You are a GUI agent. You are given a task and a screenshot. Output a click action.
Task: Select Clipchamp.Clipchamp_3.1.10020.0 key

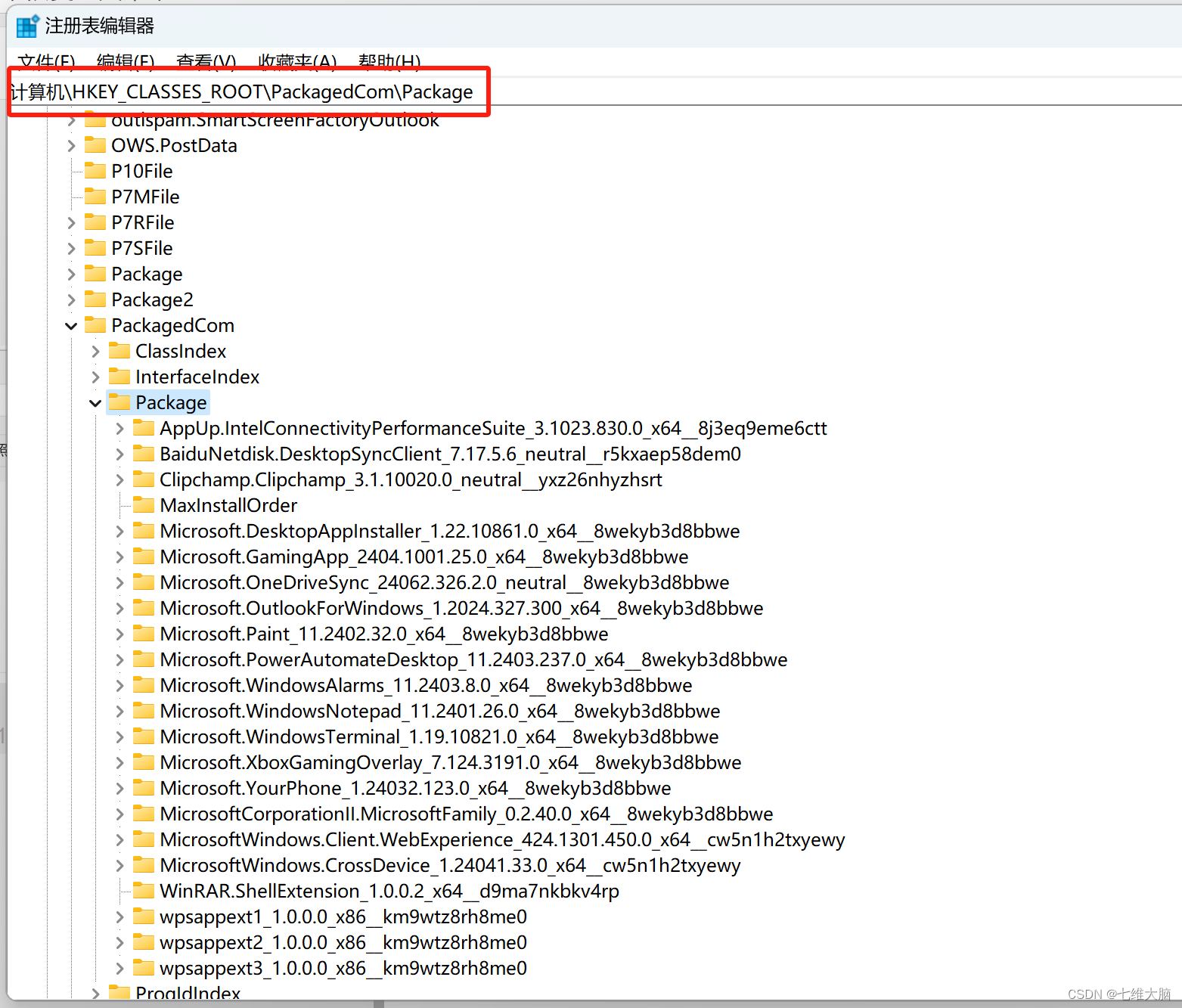(411, 480)
